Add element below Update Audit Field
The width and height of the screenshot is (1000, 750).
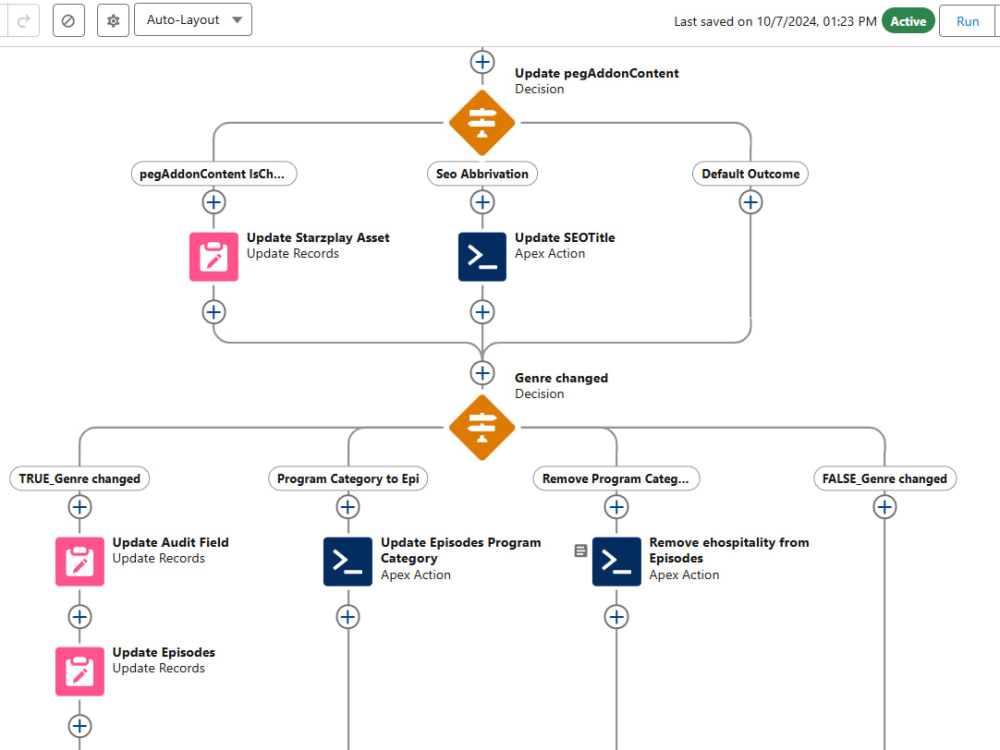(x=80, y=617)
